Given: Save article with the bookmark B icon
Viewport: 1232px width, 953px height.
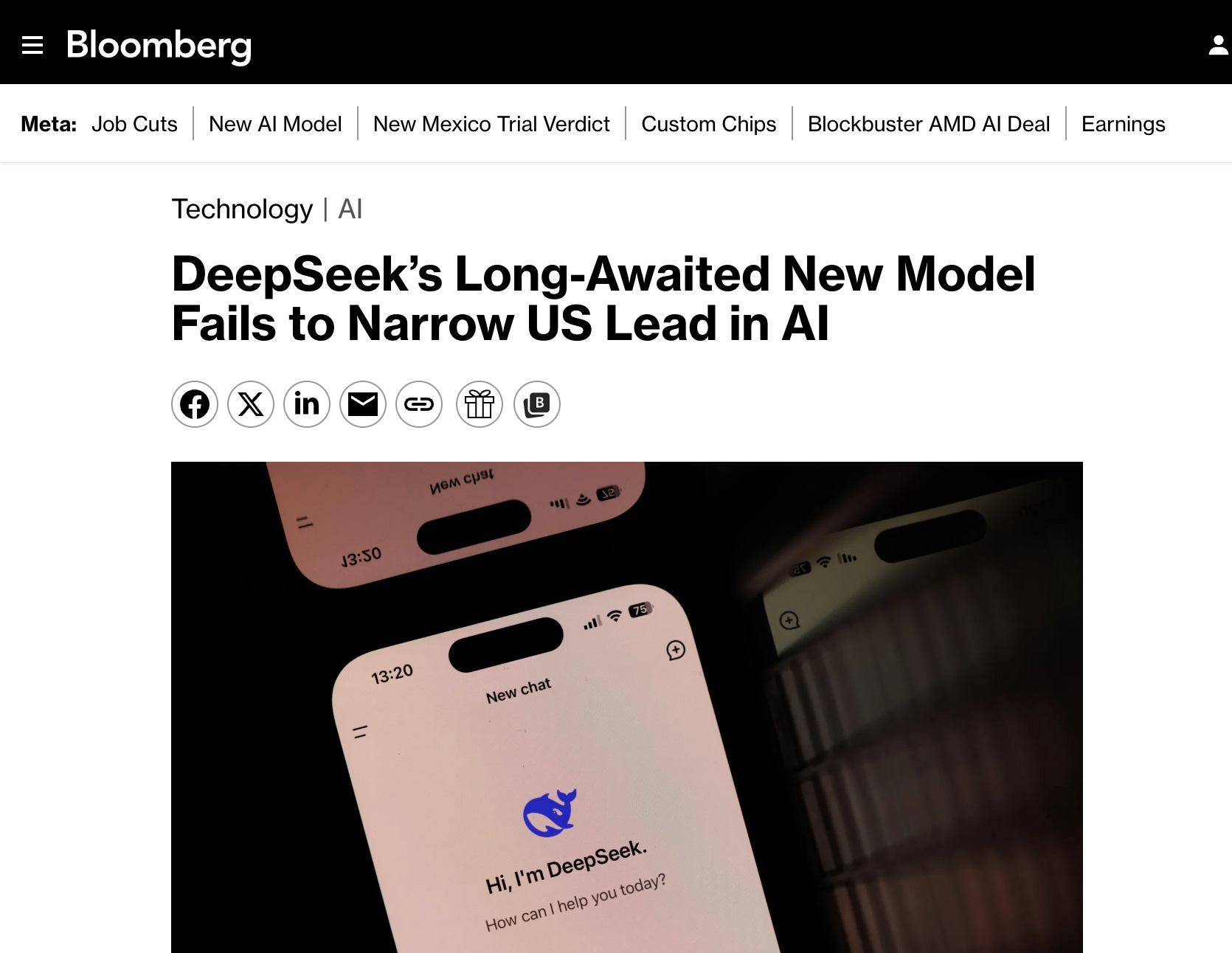Looking at the screenshot, I should click(x=537, y=404).
